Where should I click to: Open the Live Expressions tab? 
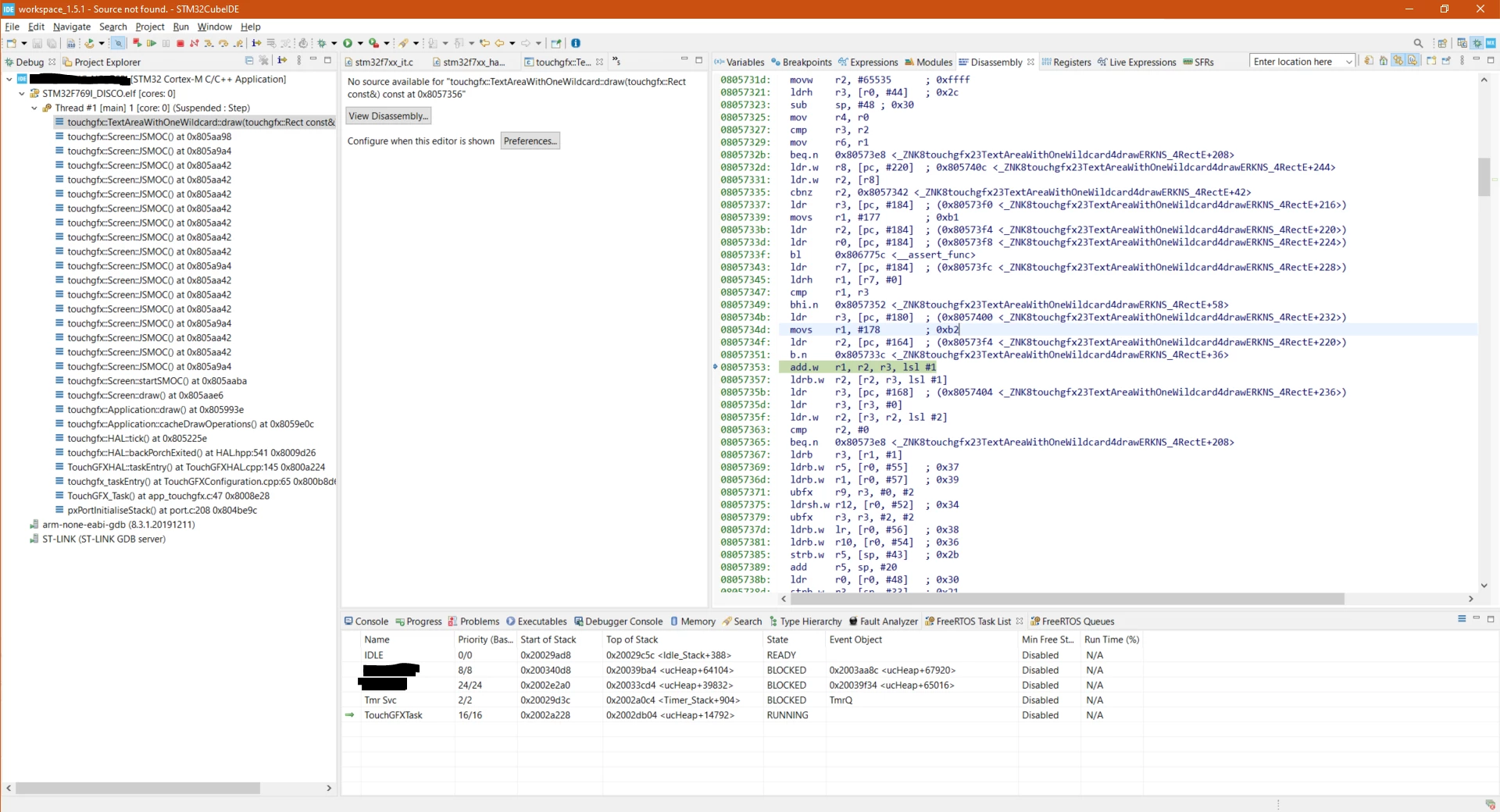pyautogui.click(x=1137, y=62)
